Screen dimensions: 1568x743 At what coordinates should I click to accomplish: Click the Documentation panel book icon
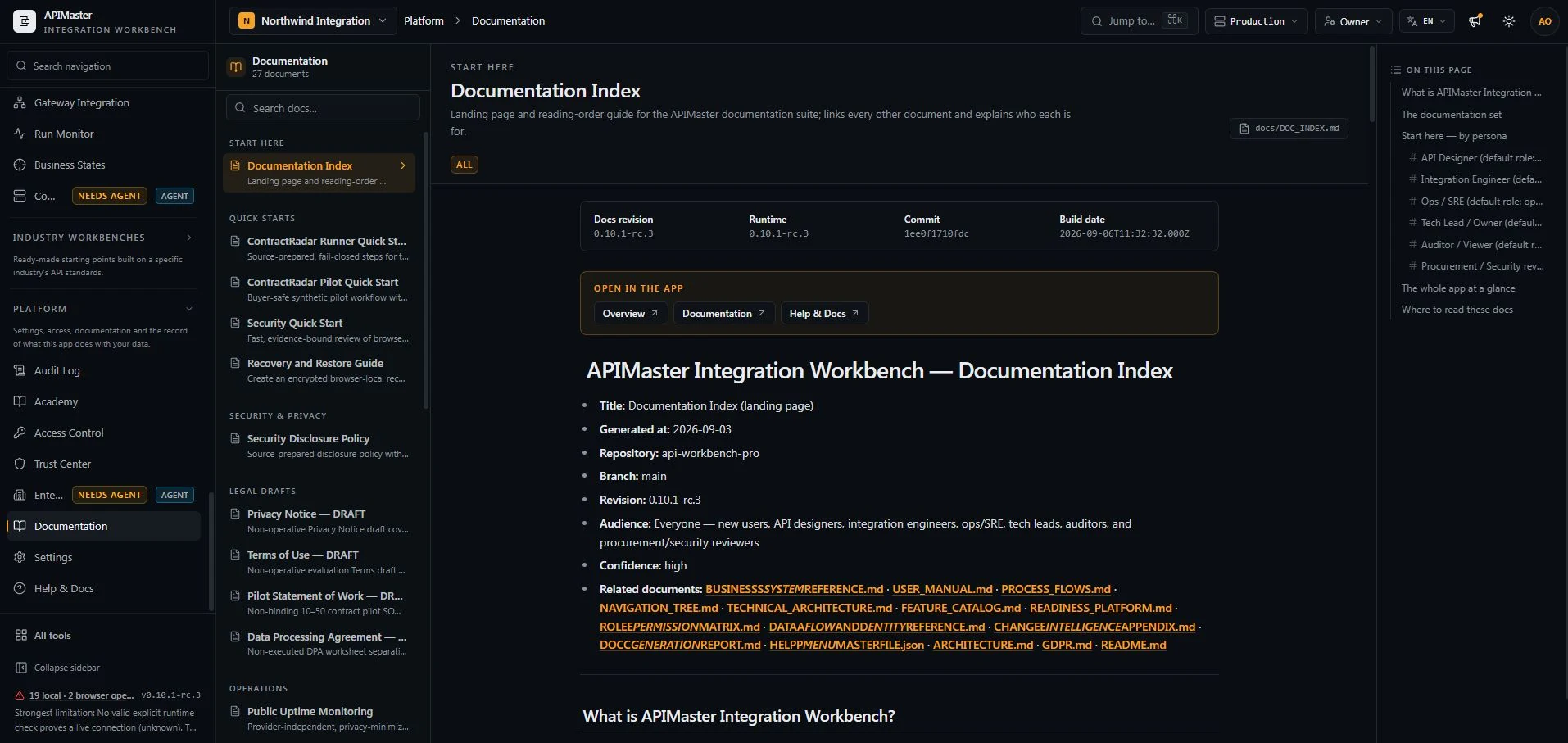[x=236, y=67]
